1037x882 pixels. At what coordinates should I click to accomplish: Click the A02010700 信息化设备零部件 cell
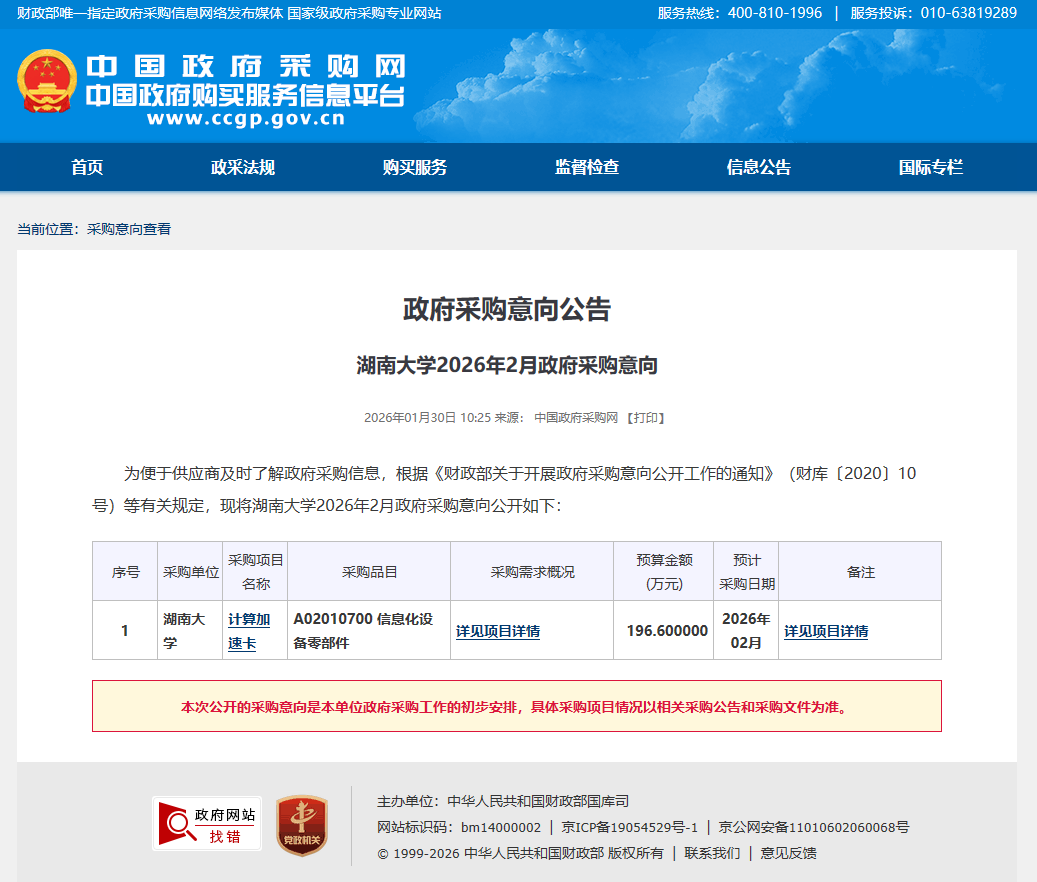369,631
